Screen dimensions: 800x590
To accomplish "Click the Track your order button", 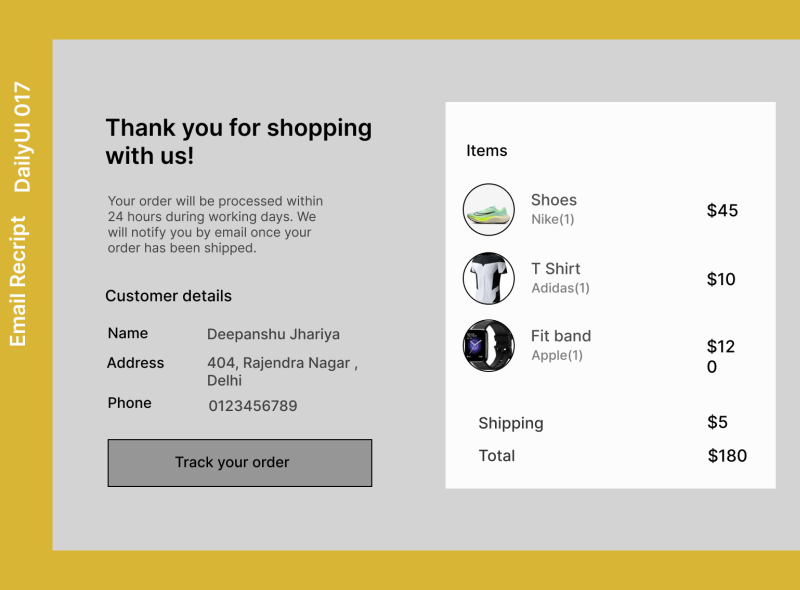I will 239,463.
